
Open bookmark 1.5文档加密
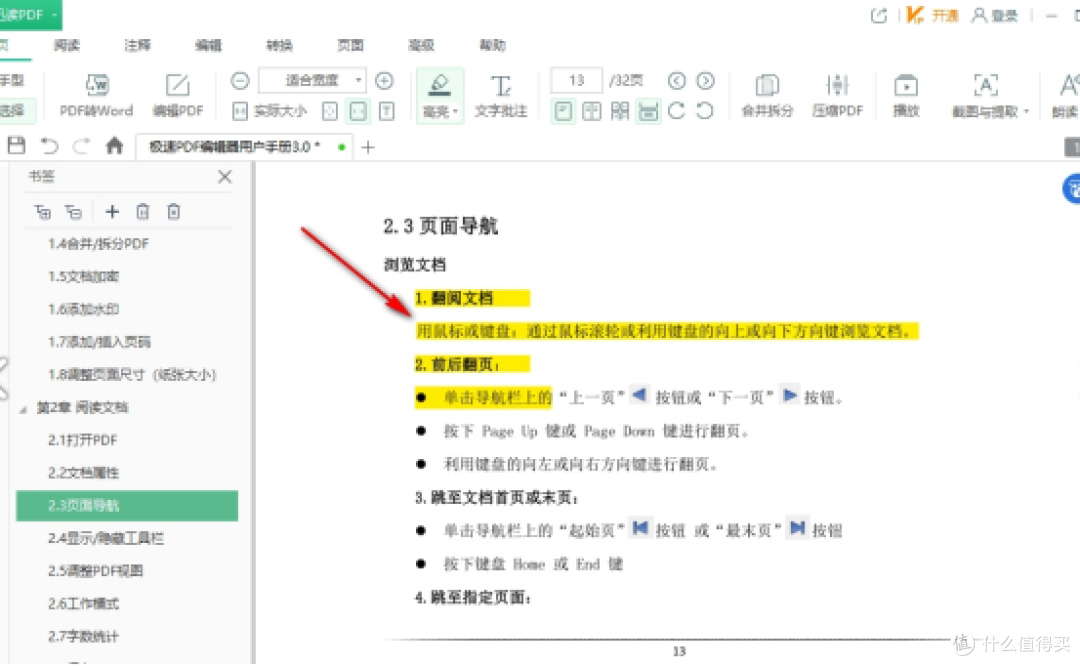(x=83, y=276)
